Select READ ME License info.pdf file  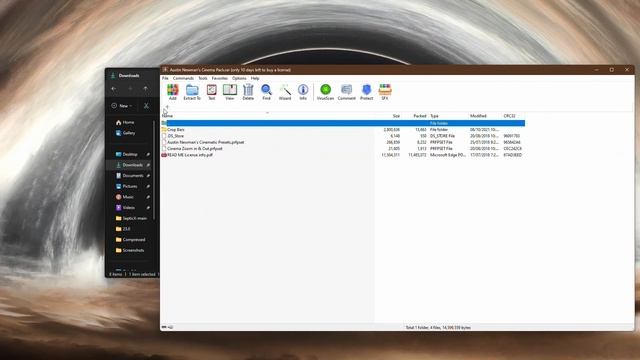click(x=343, y=155)
